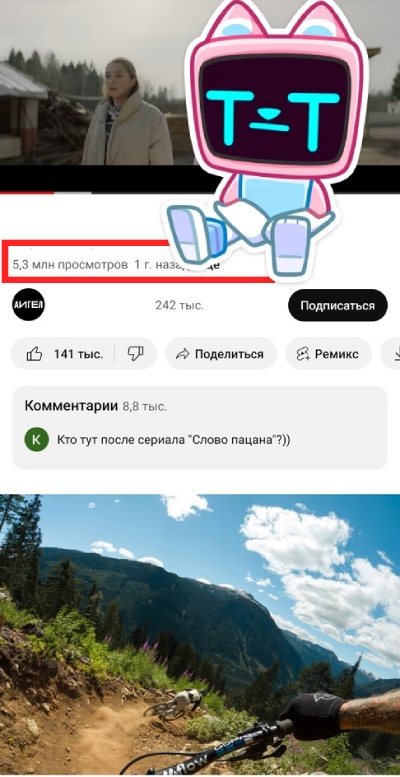Click the thumbs-up like icon
The width and height of the screenshot is (400, 777).
tap(34, 354)
